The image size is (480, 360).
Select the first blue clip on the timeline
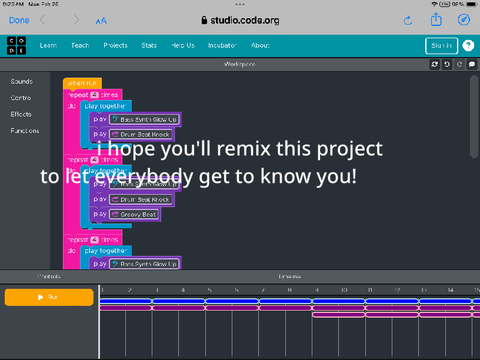click(x=126, y=301)
